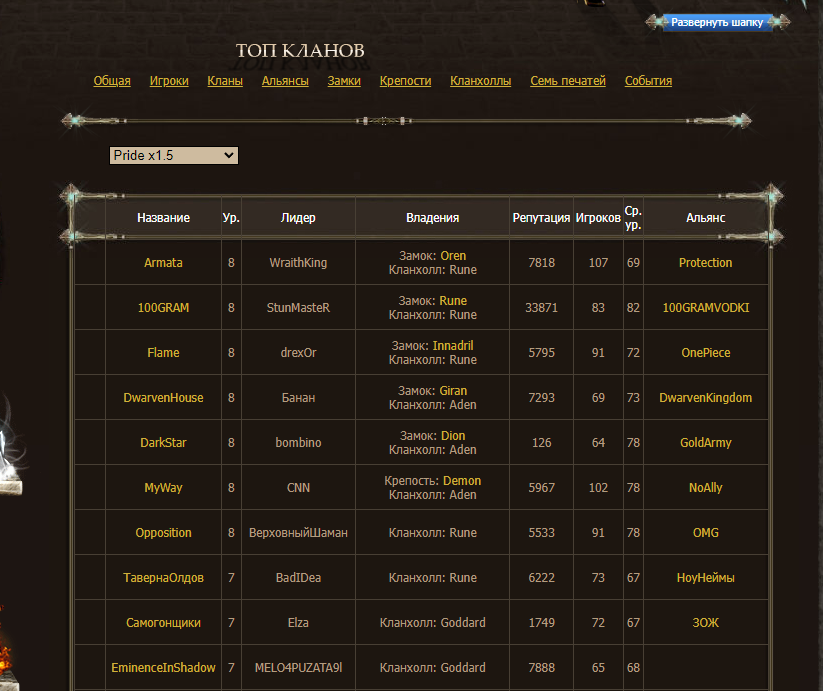Select the EminenceInShadow clan link
Image resolution: width=823 pixels, height=691 pixels.
[x=163, y=668]
